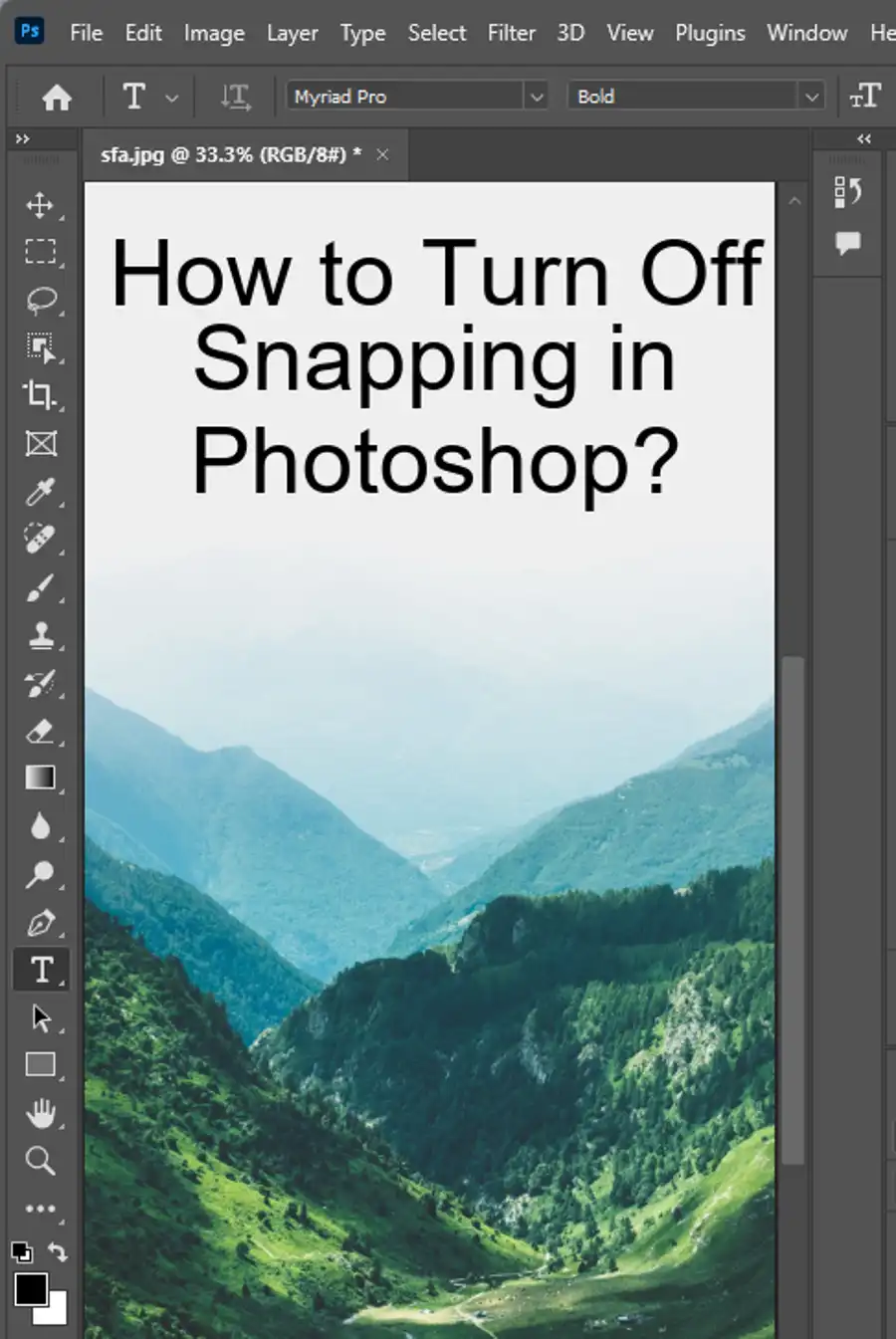The height and width of the screenshot is (1339, 896).
Task: Select the Eraser tool
Action: [40, 731]
